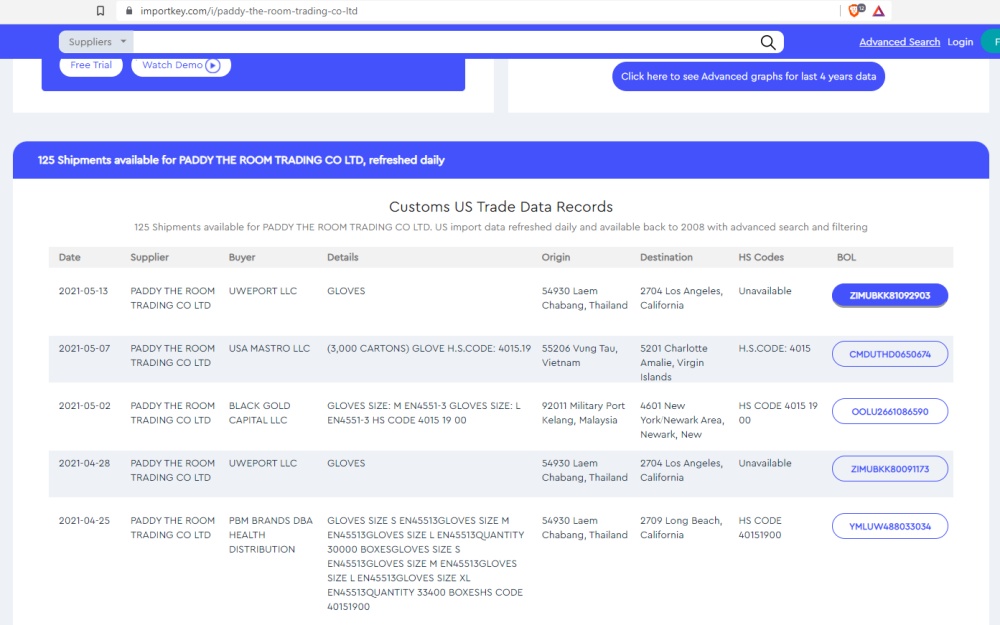Click the Brave Shields lion icon
Screen dimensions: 1000x625
click(855, 11)
